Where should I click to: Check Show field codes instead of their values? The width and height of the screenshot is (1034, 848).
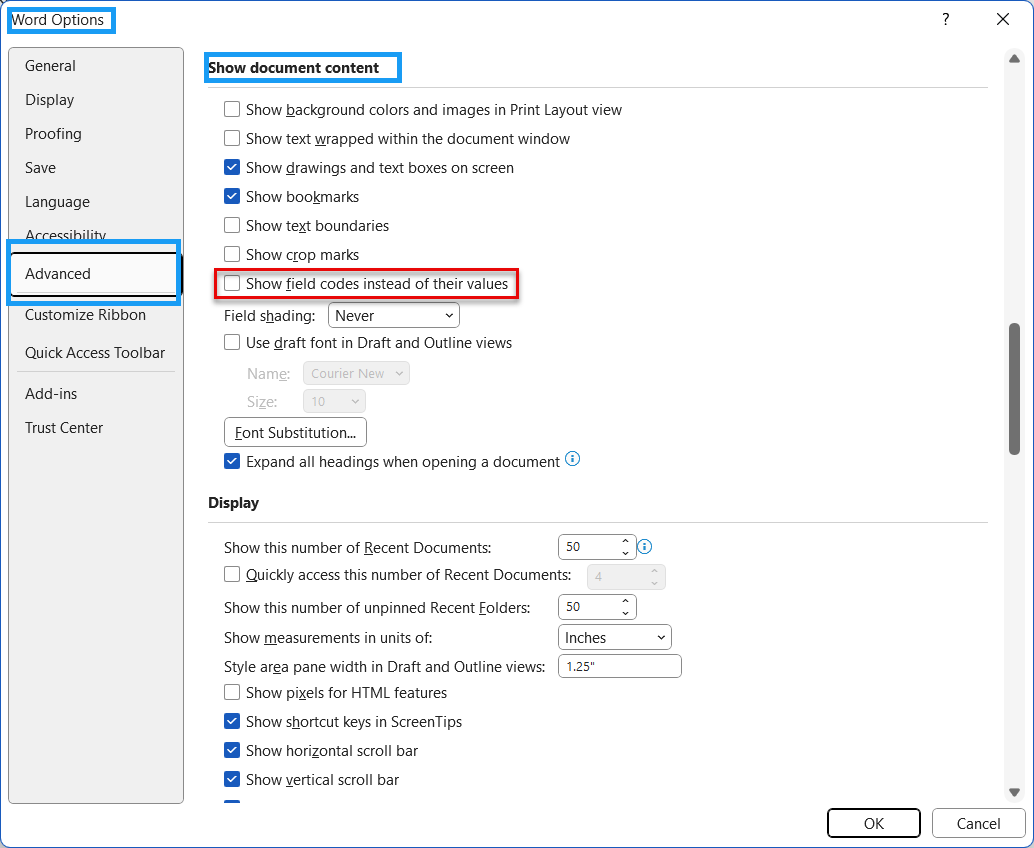click(232, 284)
